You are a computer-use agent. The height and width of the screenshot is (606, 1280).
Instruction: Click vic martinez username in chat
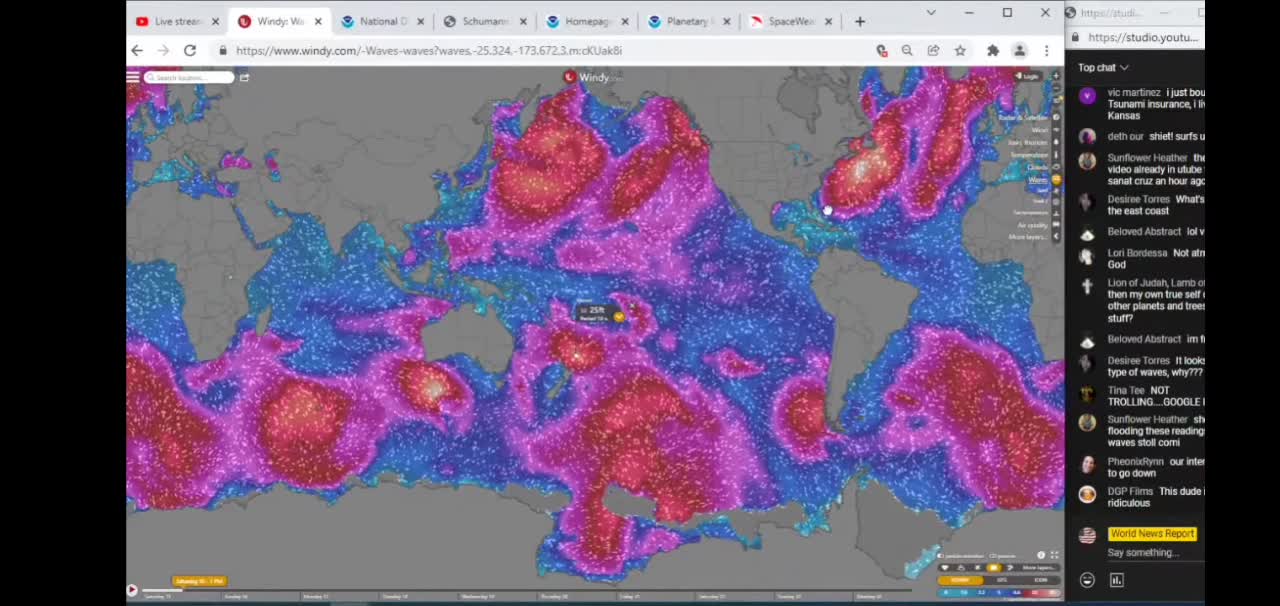coord(1134,92)
